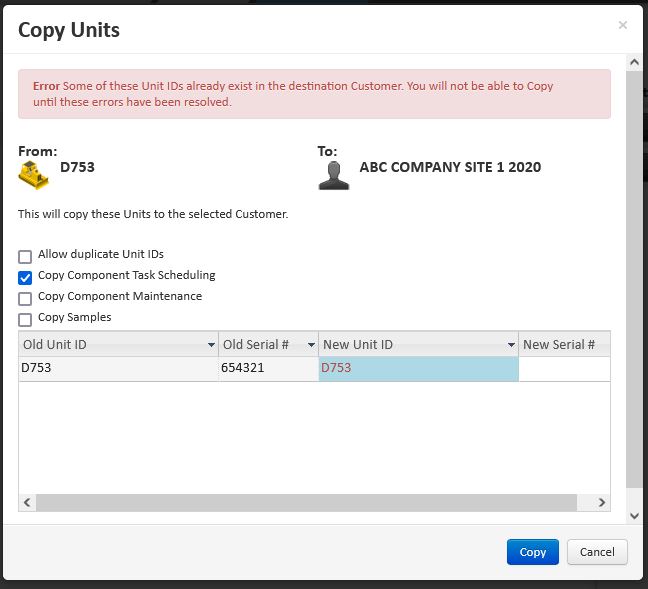The height and width of the screenshot is (589, 648).
Task: Enable Allow duplicate Unit IDs checkbox
Action: [25, 256]
